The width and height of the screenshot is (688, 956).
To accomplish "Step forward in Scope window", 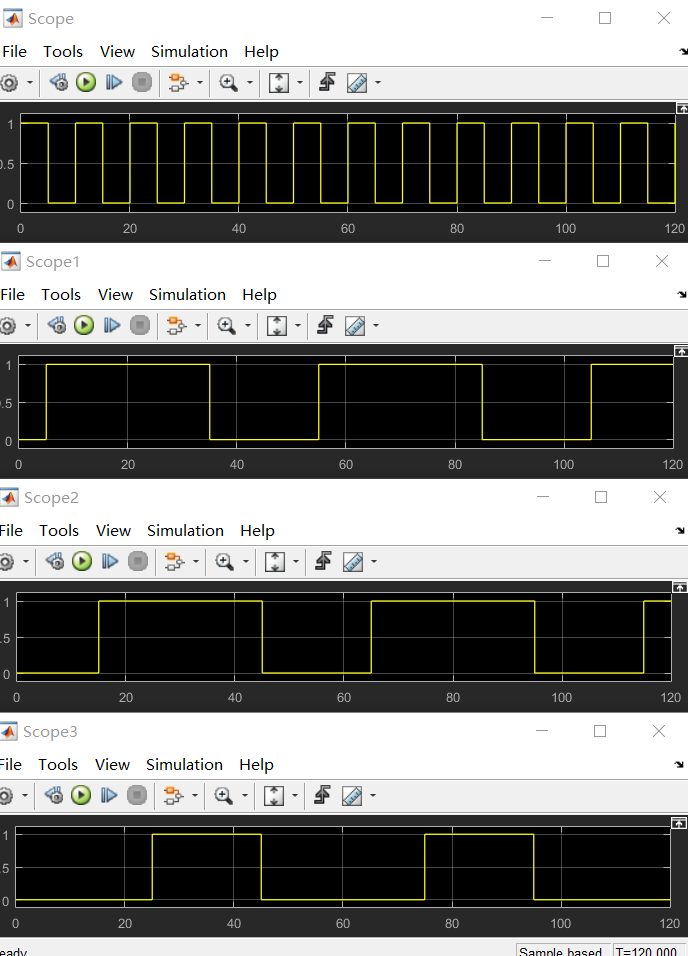I will point(114,82).
